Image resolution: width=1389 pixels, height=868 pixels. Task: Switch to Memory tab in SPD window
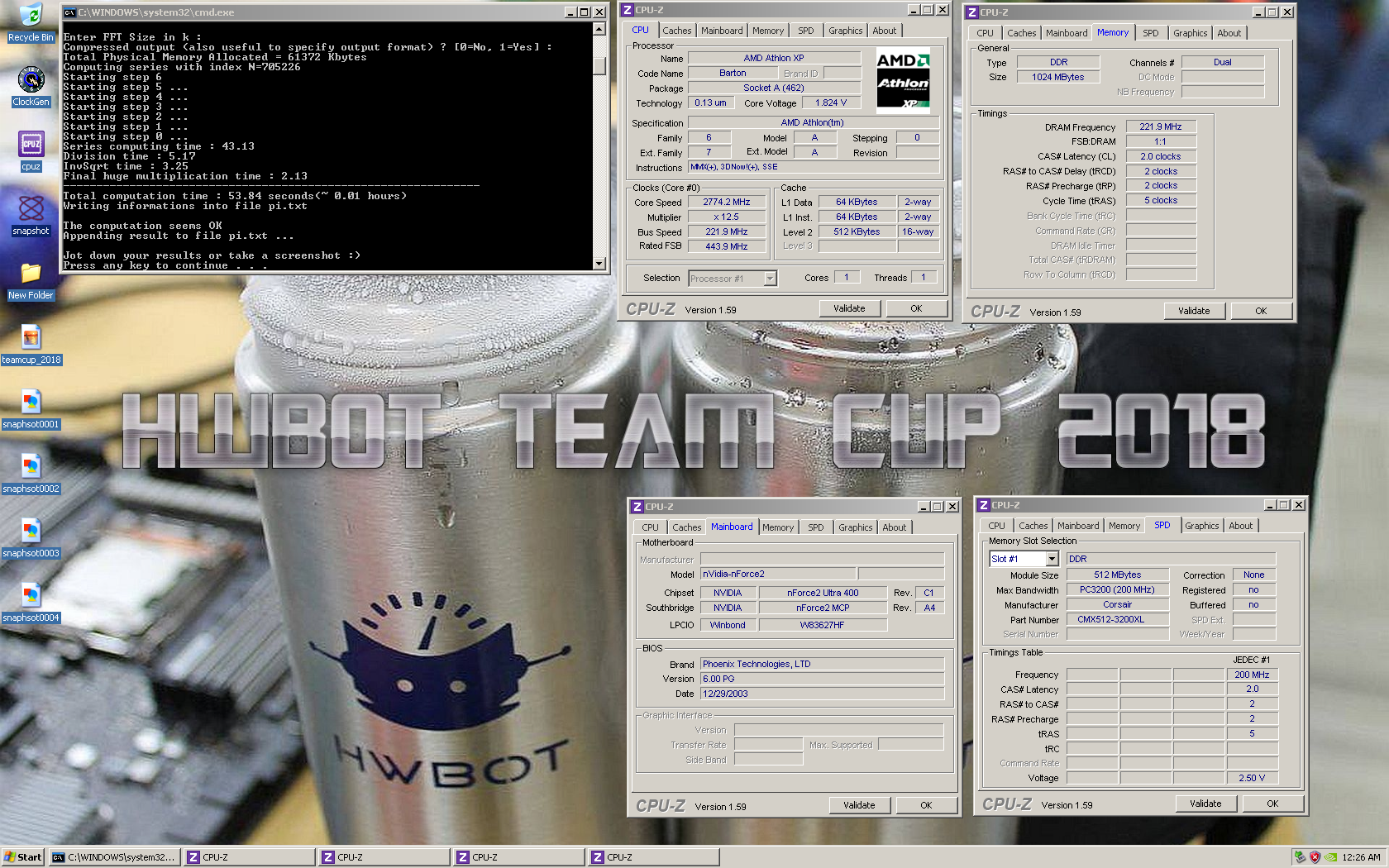[1124, 526]
